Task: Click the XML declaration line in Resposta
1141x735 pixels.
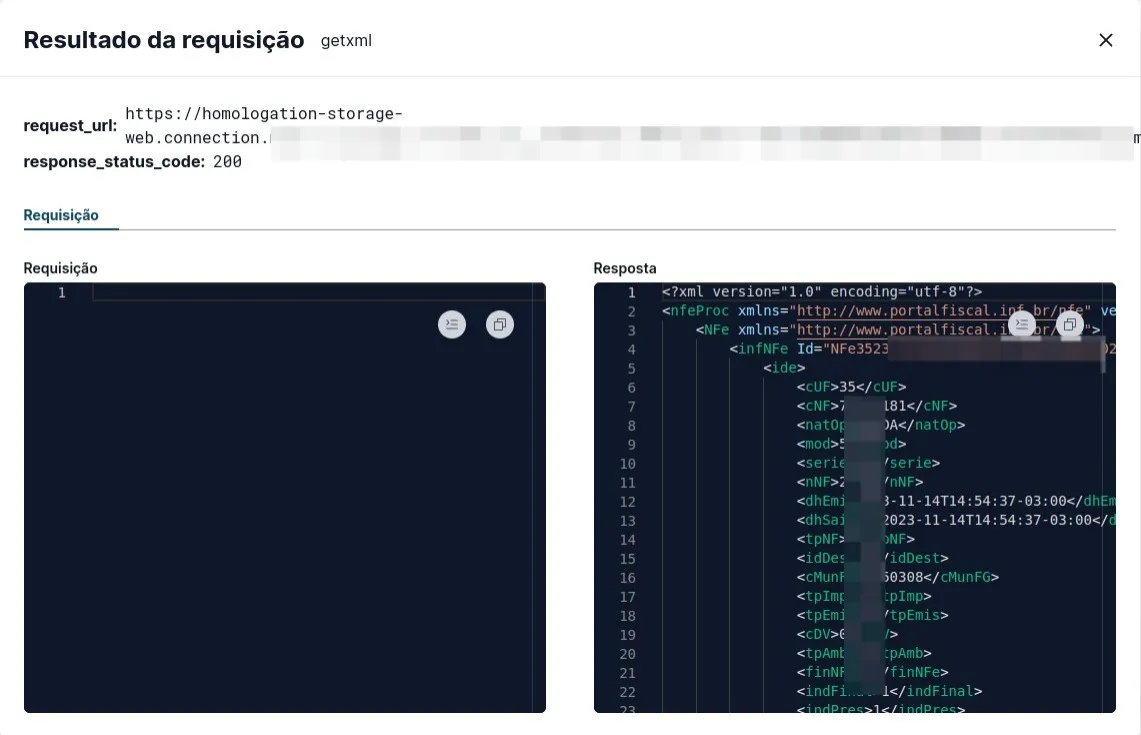Action: click(822, 292)
